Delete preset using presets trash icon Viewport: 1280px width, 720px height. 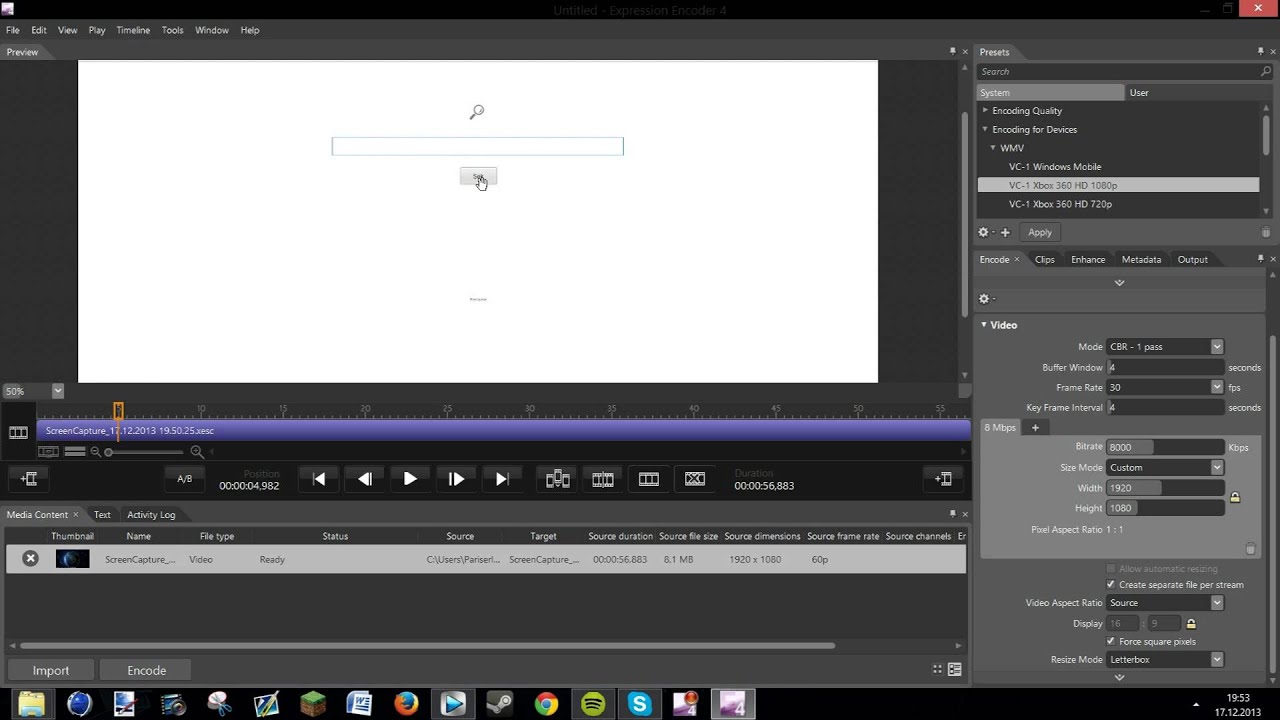[1265, 232]
